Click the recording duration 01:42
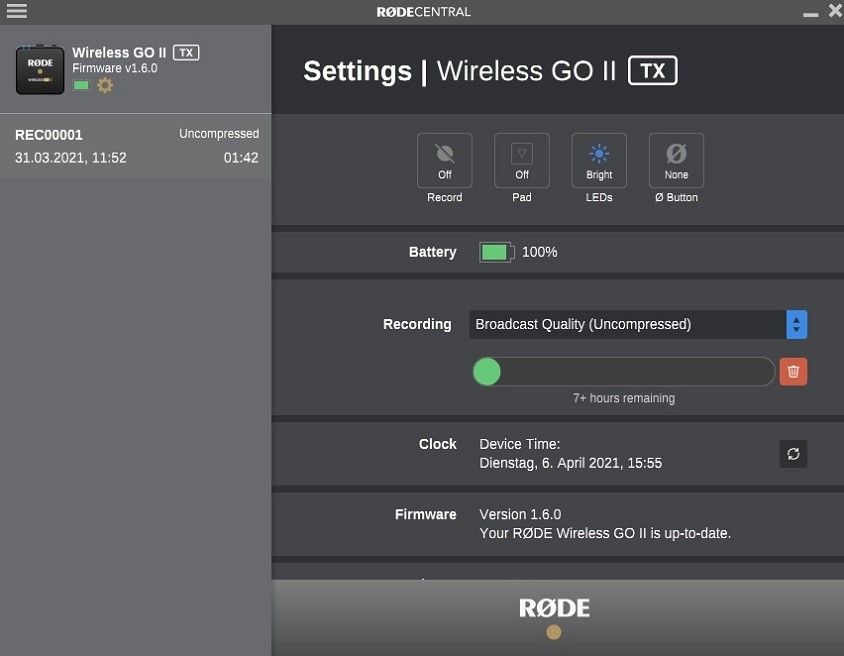This screenshot has width=844, height=656. pos(241,158)
